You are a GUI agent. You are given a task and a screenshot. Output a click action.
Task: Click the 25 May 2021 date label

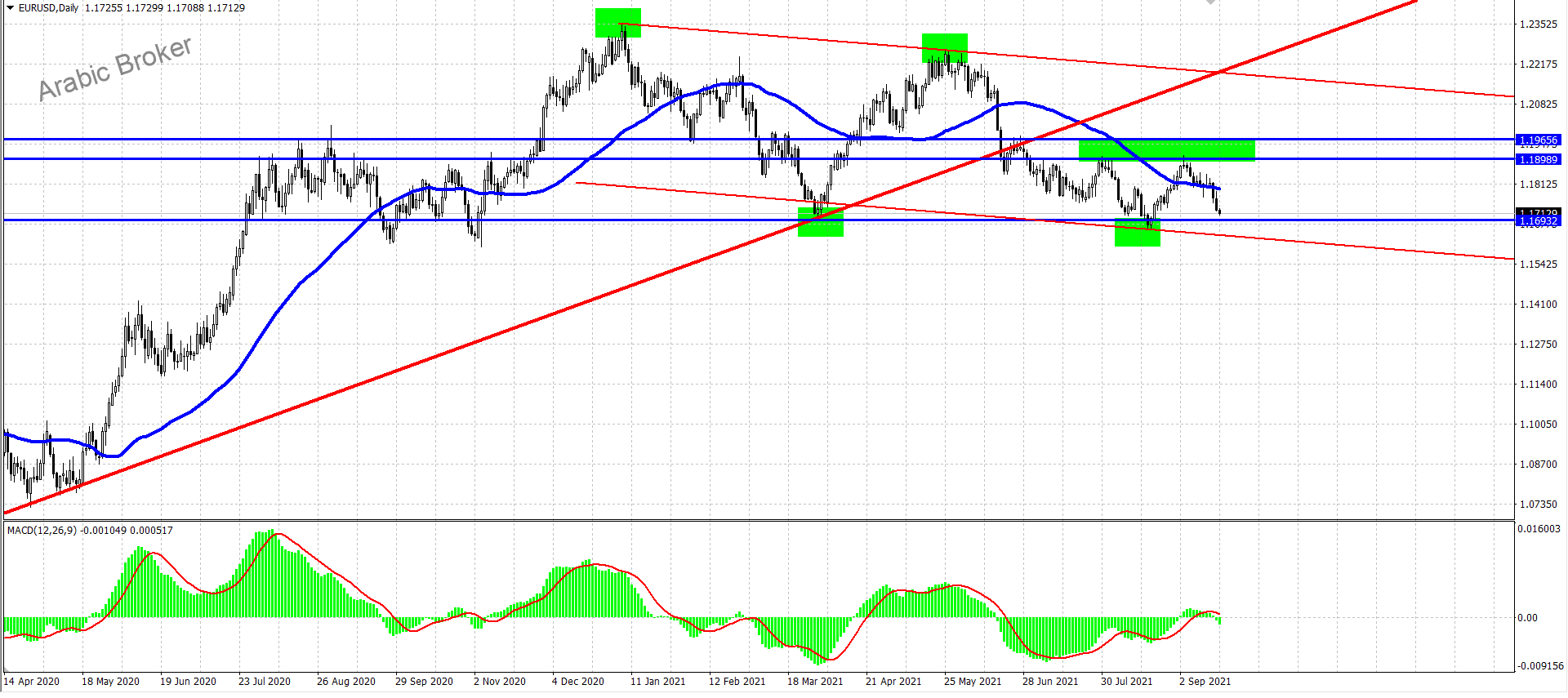973,682
